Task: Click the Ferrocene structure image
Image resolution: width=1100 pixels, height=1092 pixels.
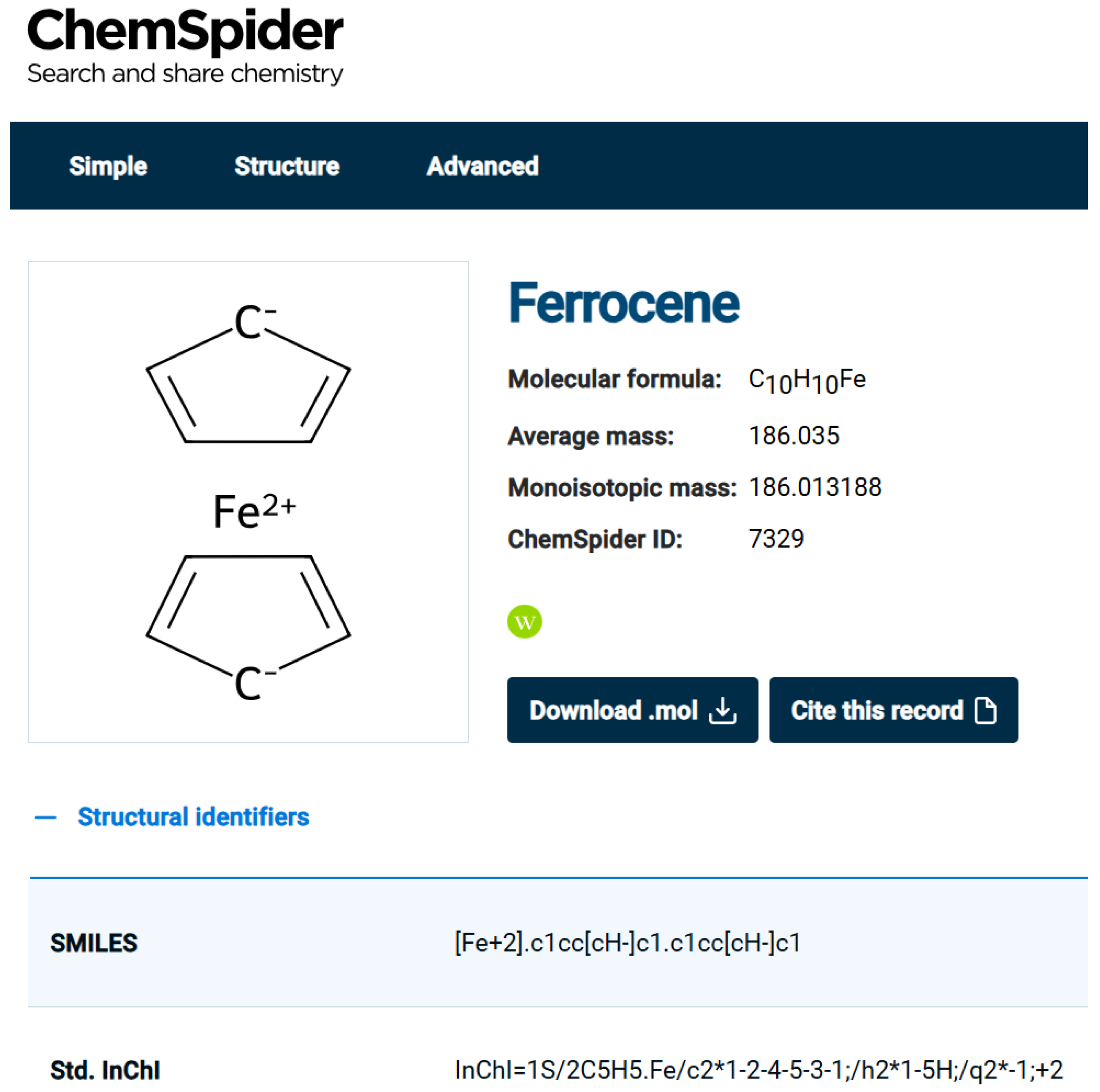Action: click(x=248, y=502)
